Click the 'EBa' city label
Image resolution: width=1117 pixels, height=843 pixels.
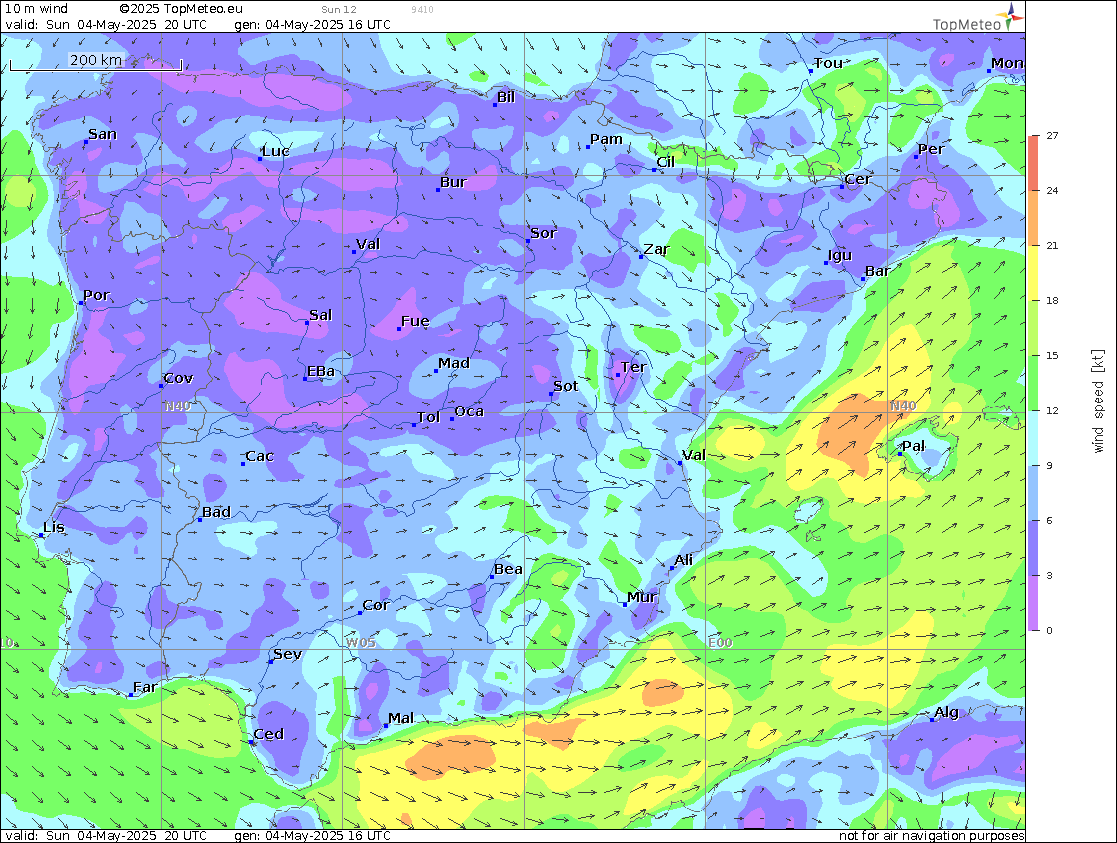(321, 371)
